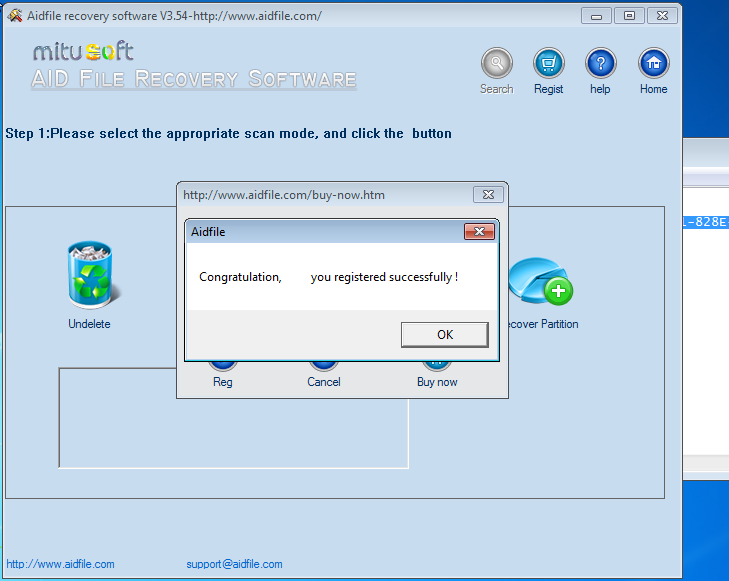This screenshot has height=581, width=729.
Task: Click the support@aidfile.com email link
Action: coord(234,564)
